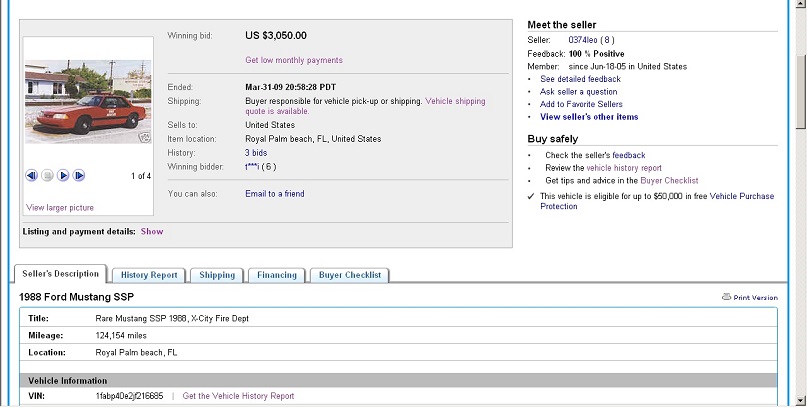Click Email to a friend
Image resolution: width=807 pixels, height=407 pixels.
tap(275, 194)
